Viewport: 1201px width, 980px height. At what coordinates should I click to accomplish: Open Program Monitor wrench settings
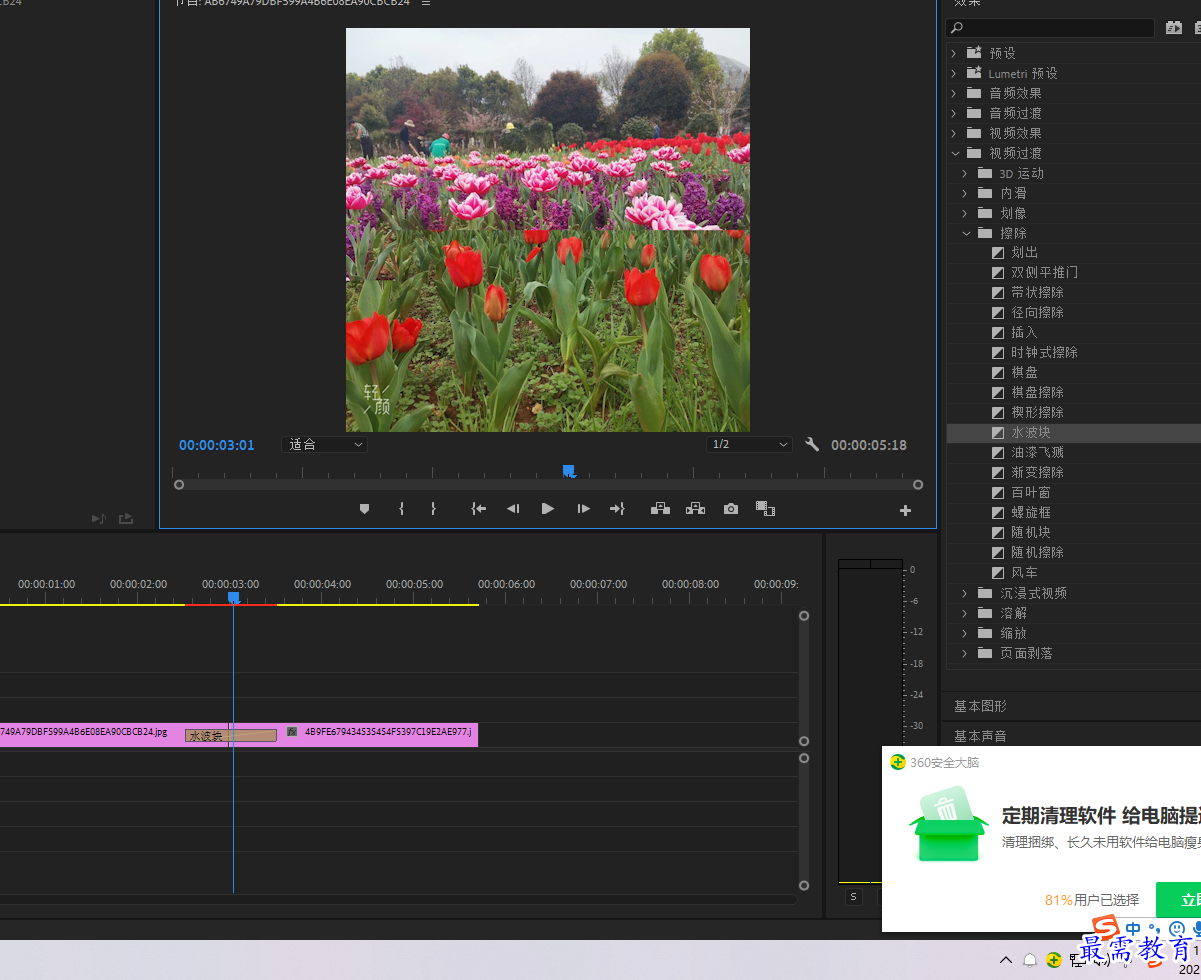click(812, 444)
